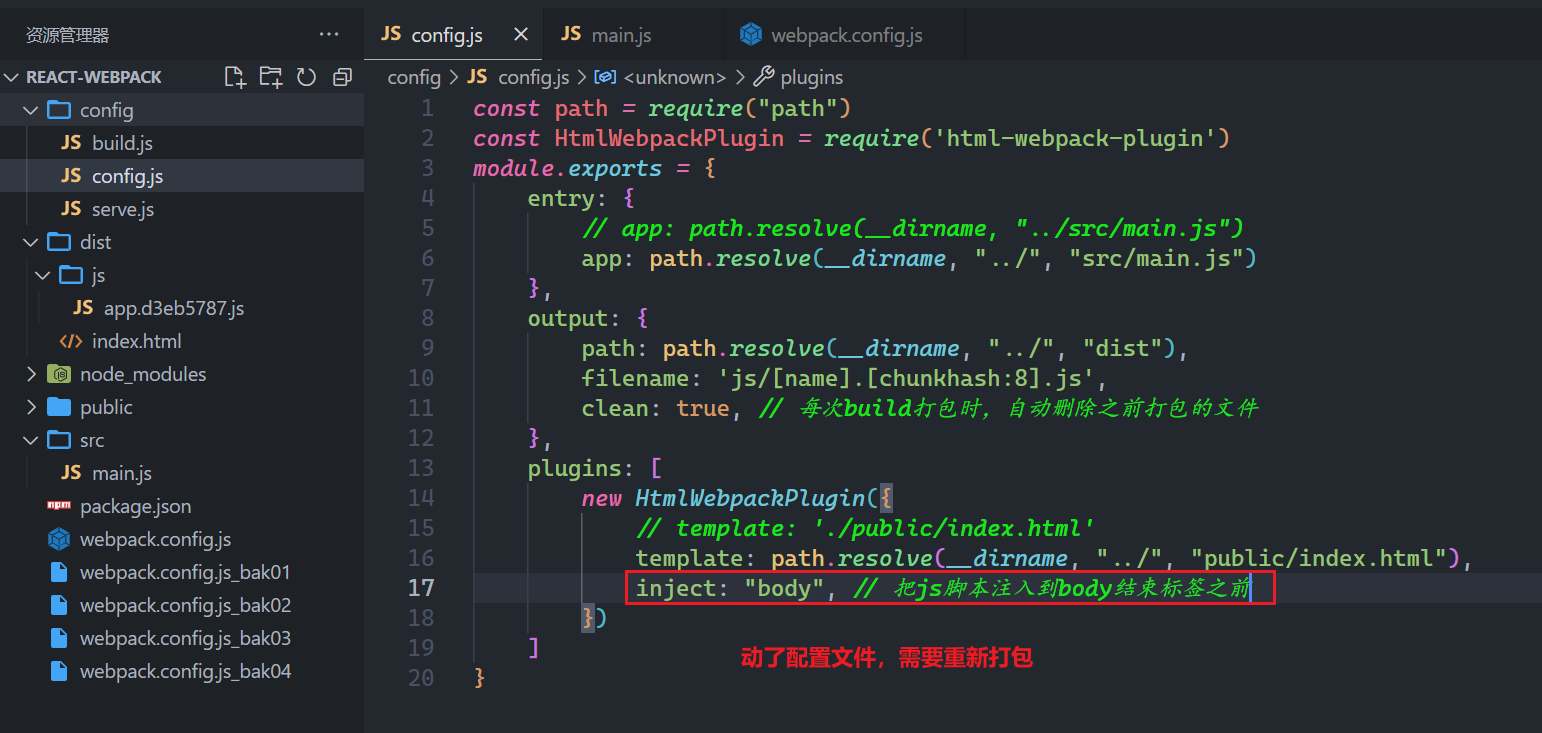Image resolution: width=1542 pixels, height=733 pixels.
Task: Click the New Folder icon
Action: click(271, 77)
